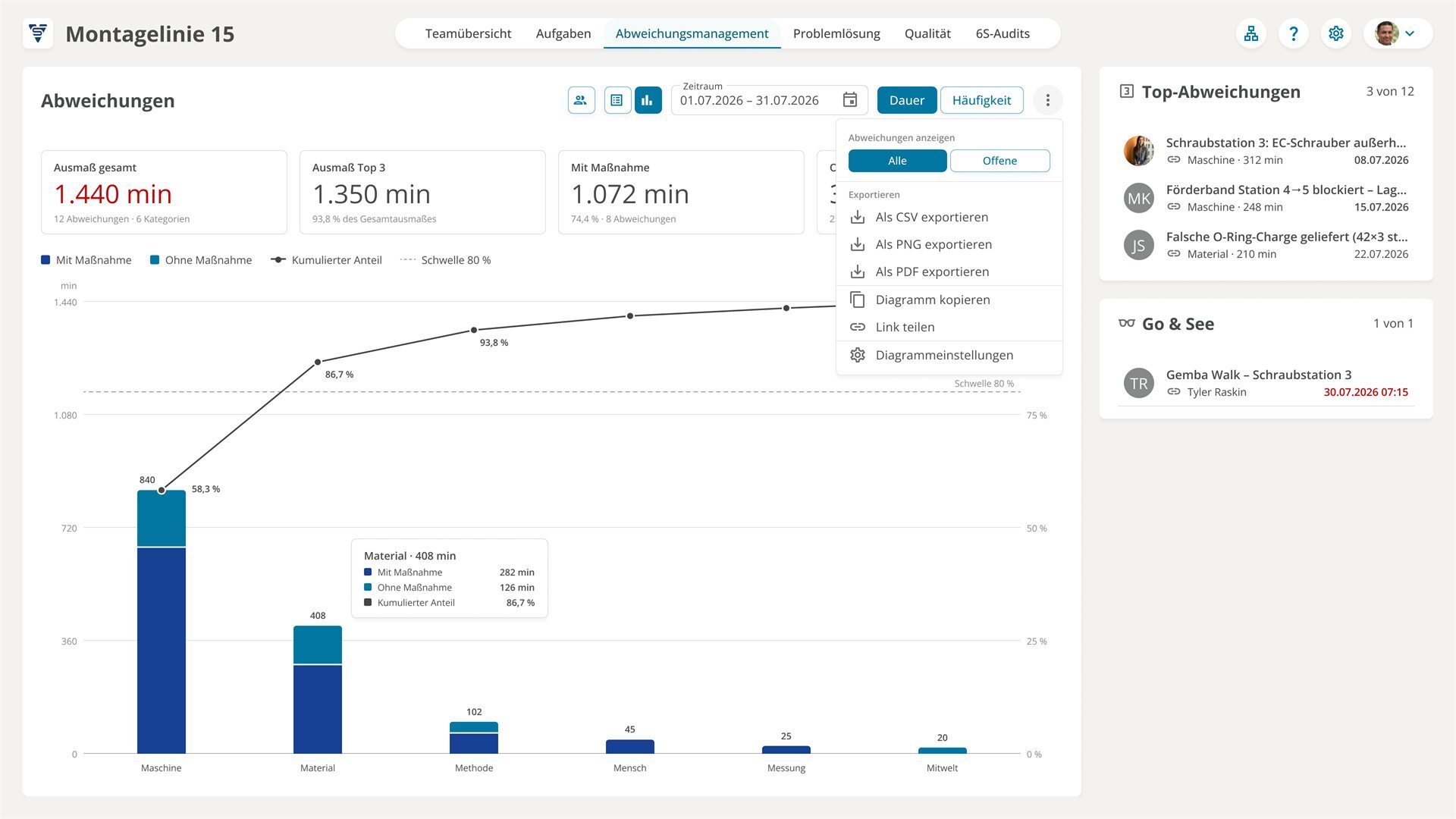Select Link teilen menu item
Screen dimensions: 1456x819
click(949, 327)
